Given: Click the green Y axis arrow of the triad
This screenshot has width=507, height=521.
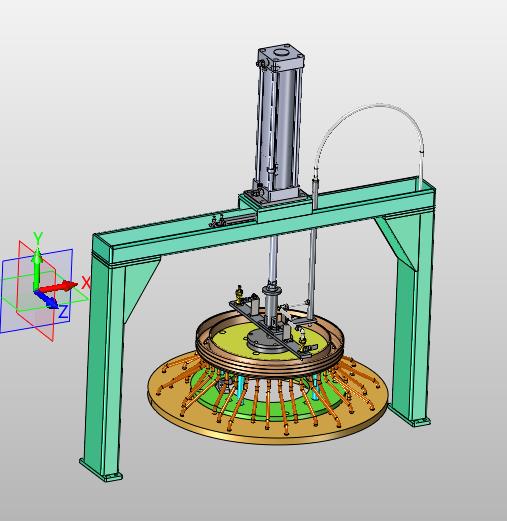Looking at the screenshot, I should (37, 268).
